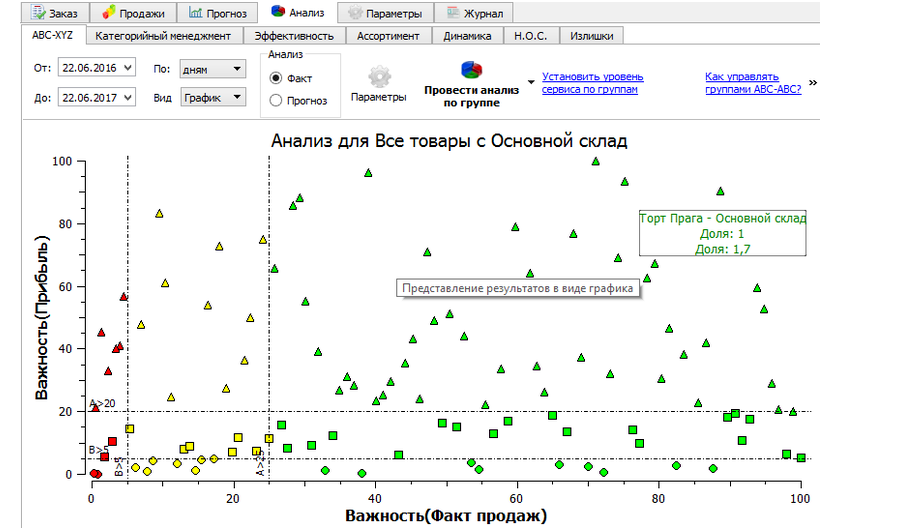911x529 pixels.
Task: Switch to the Прогноз tab
Action: [x=218, y=13]
